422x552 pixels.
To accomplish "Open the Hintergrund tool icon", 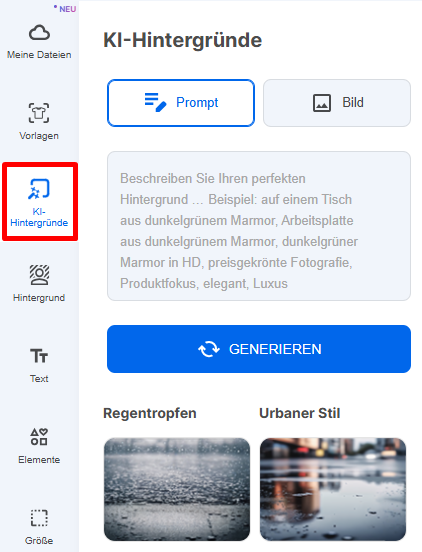I will [39, 275].
